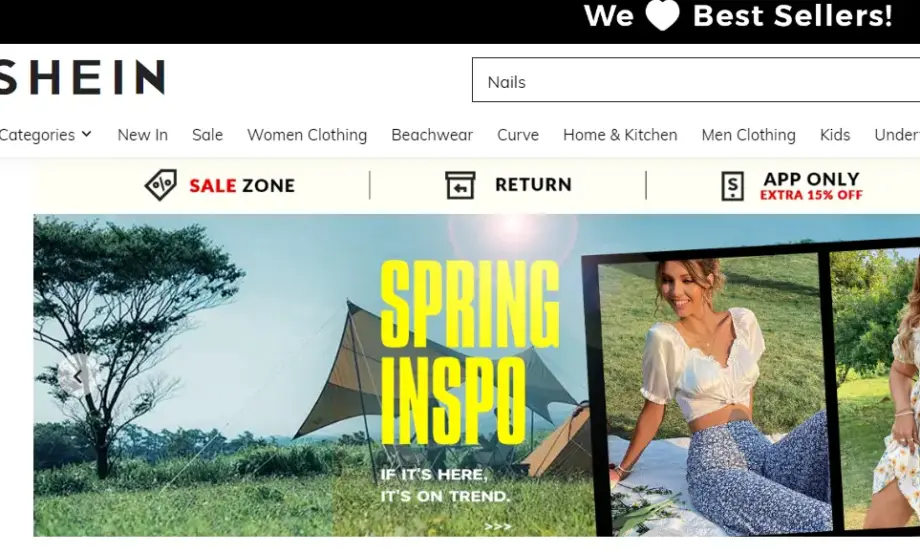
Task: Click the App Only phone icon
Action: coord(732,186)
